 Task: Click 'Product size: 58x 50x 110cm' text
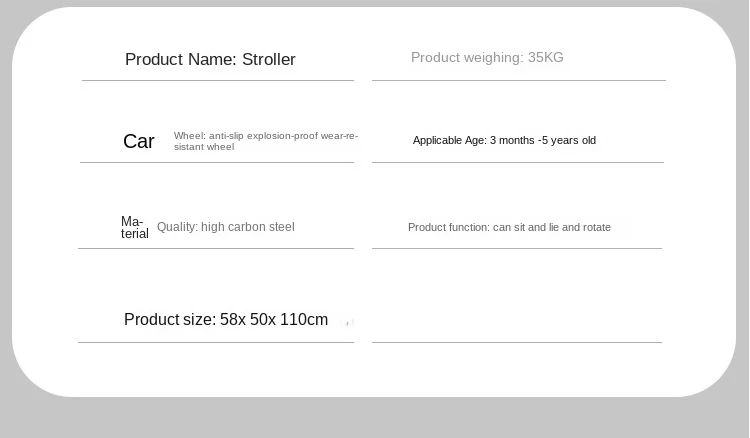coord(226,319)
